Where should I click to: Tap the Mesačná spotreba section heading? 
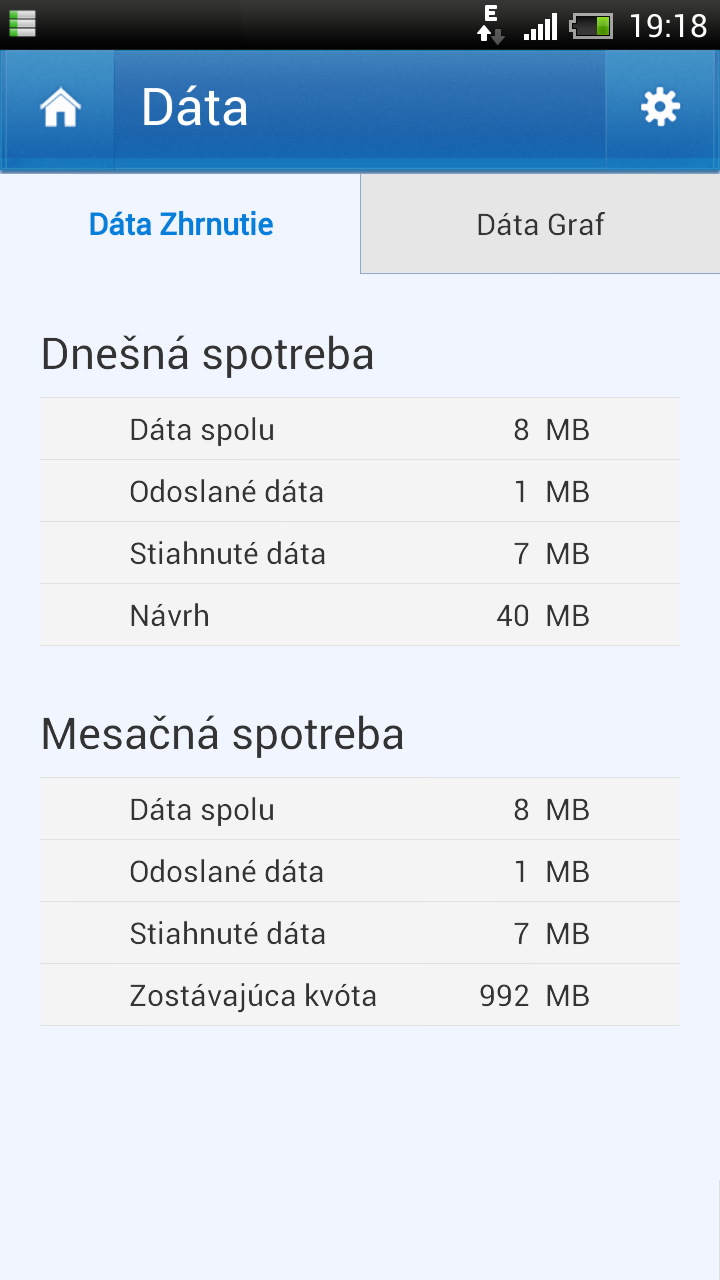tap(223, 735)
